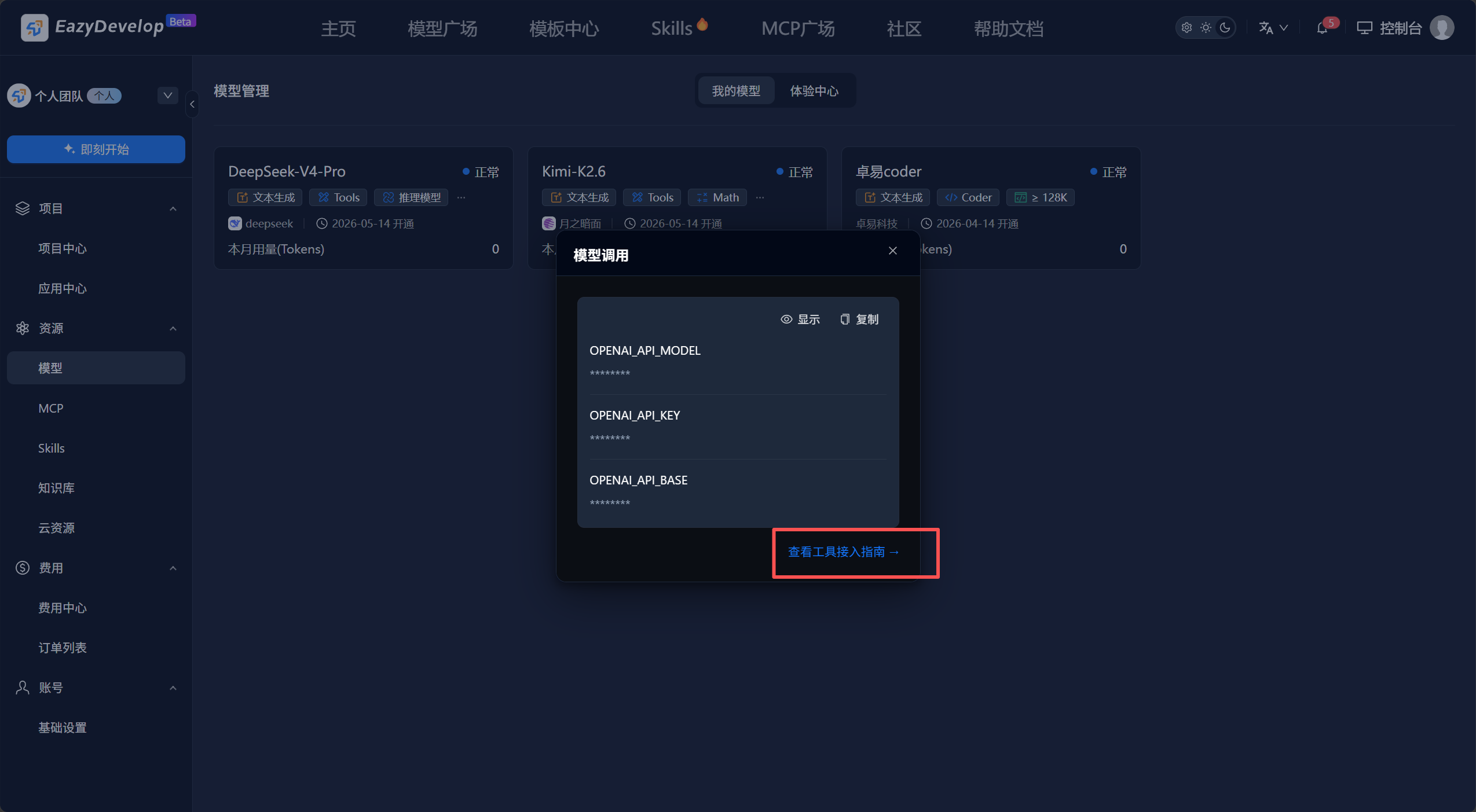1476x812 pixels.
Task: Click the 账号 section user icon
Action: coord(23,688)
